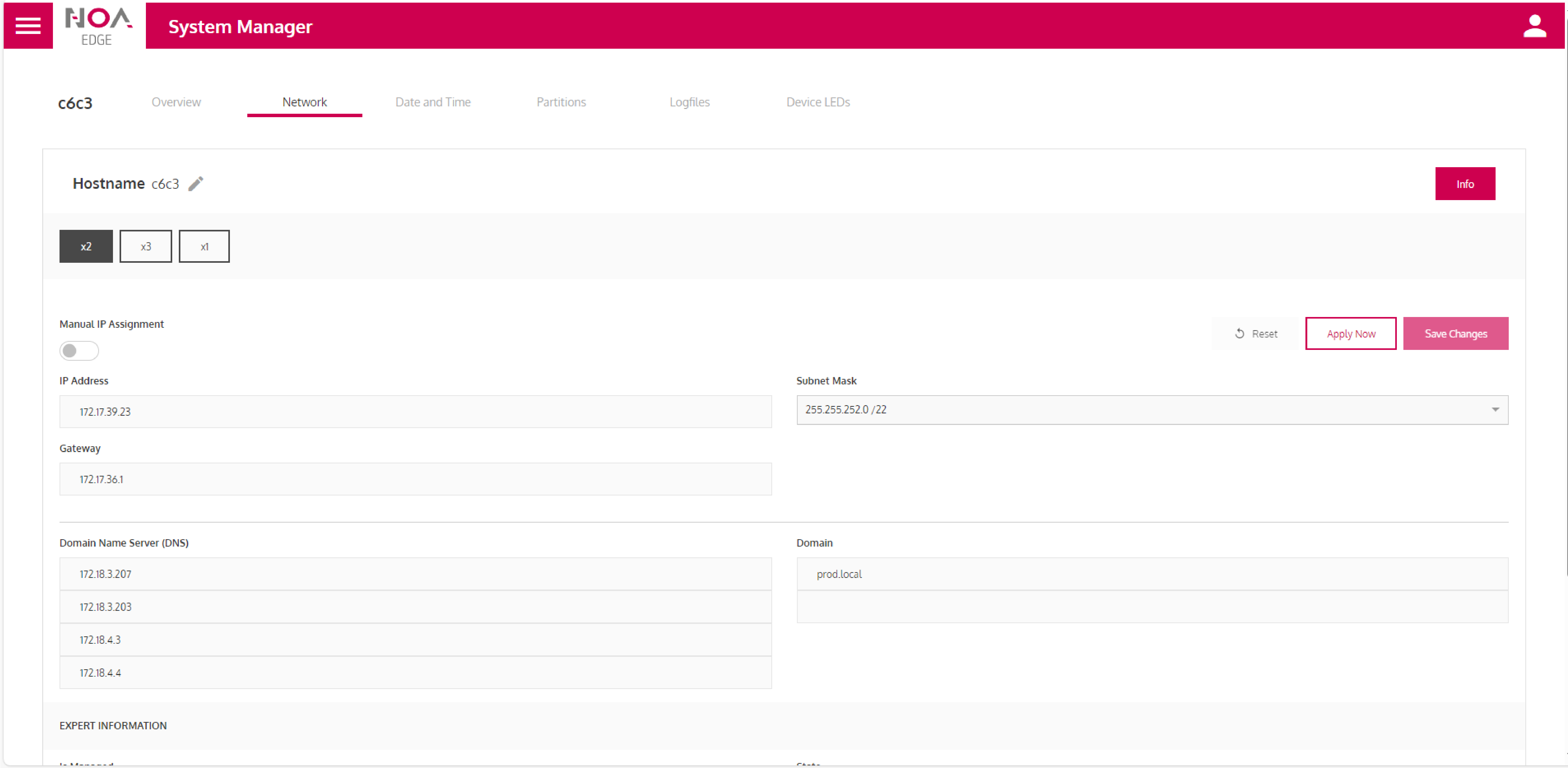The image size is (1568, 768).
Task: Open the user account profile icon
Action: click(x=1535, y=26)
